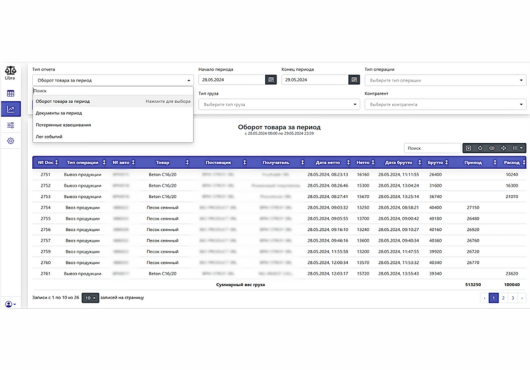This screenshot has height=370, width=530.
Task: Open the user account menu icon
Action: [10, 304]
